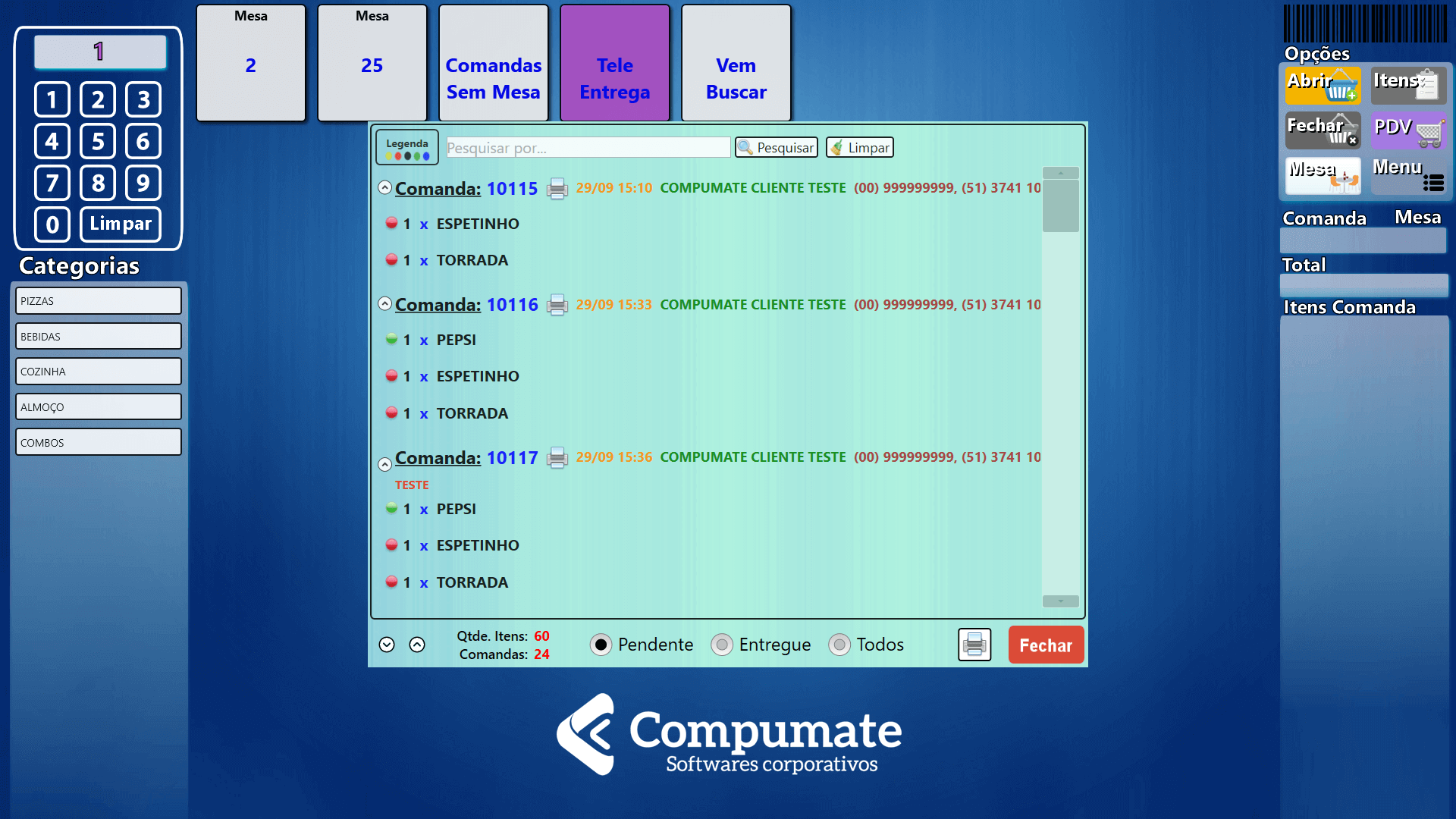
Task: Click the barcode icon at top right
Action: click(x=1365, y=23)
